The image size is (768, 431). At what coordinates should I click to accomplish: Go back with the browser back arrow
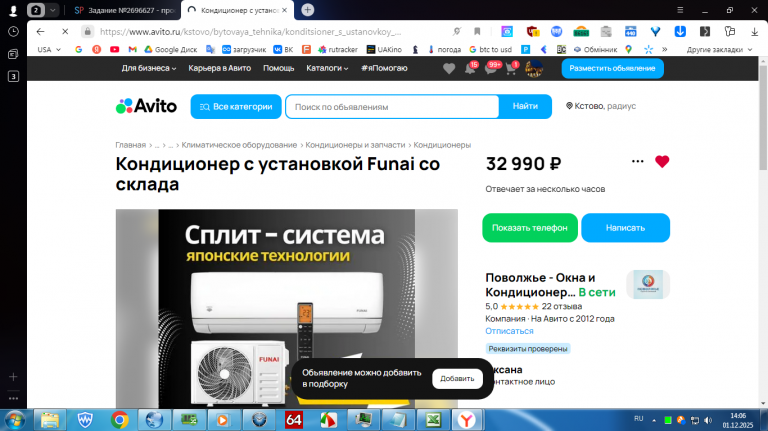(40, 31)
